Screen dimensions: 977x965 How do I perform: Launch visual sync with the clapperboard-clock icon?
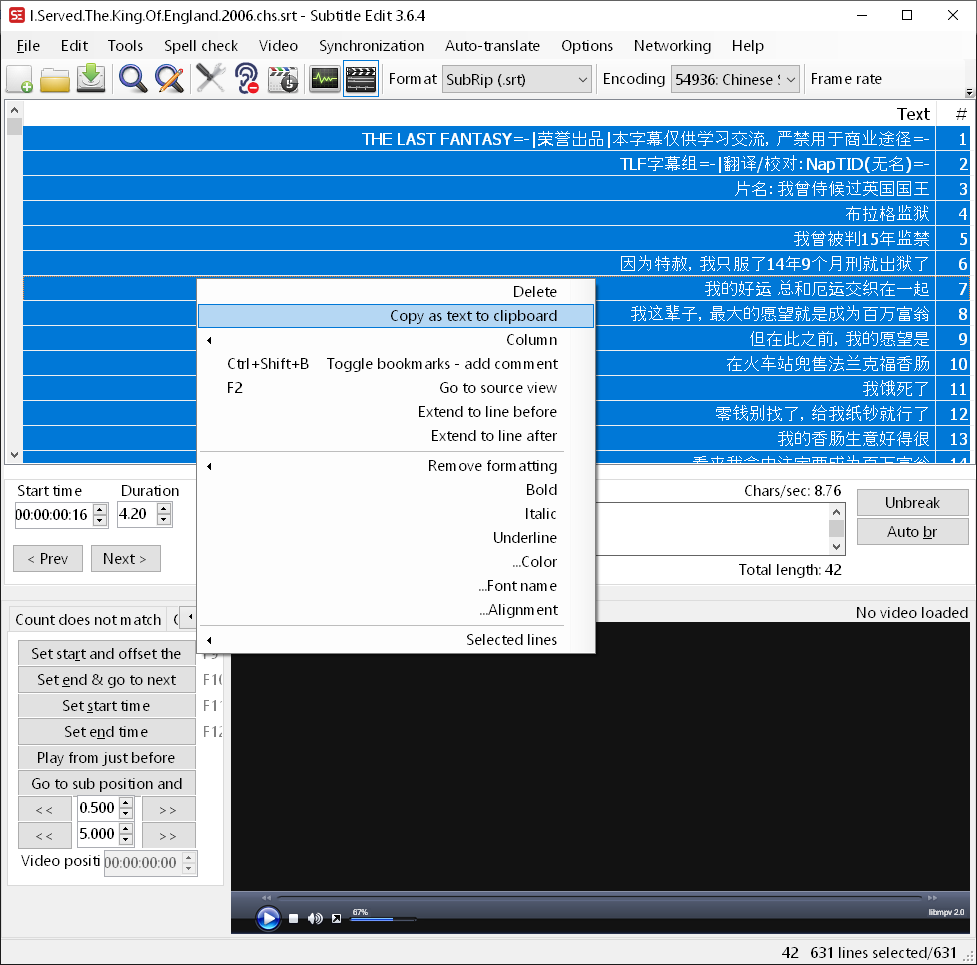click(283, 79)
